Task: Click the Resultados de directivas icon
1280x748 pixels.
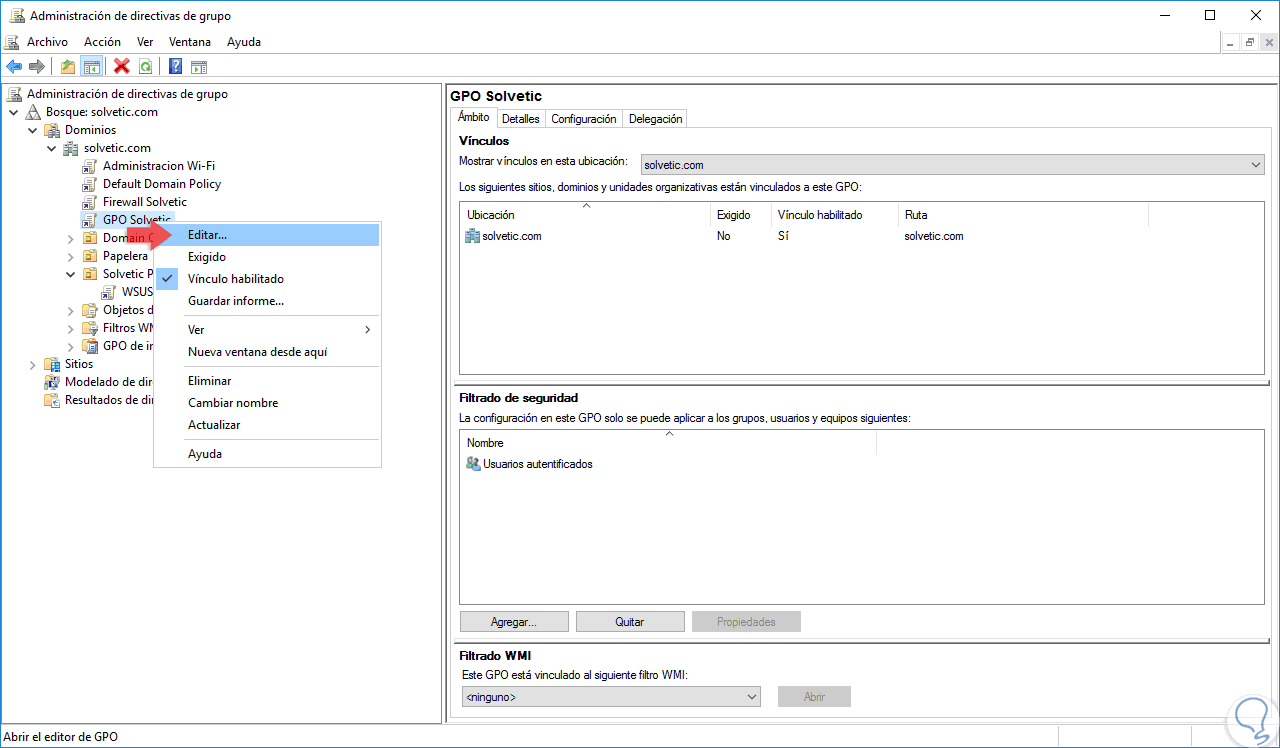Action: 52,400
